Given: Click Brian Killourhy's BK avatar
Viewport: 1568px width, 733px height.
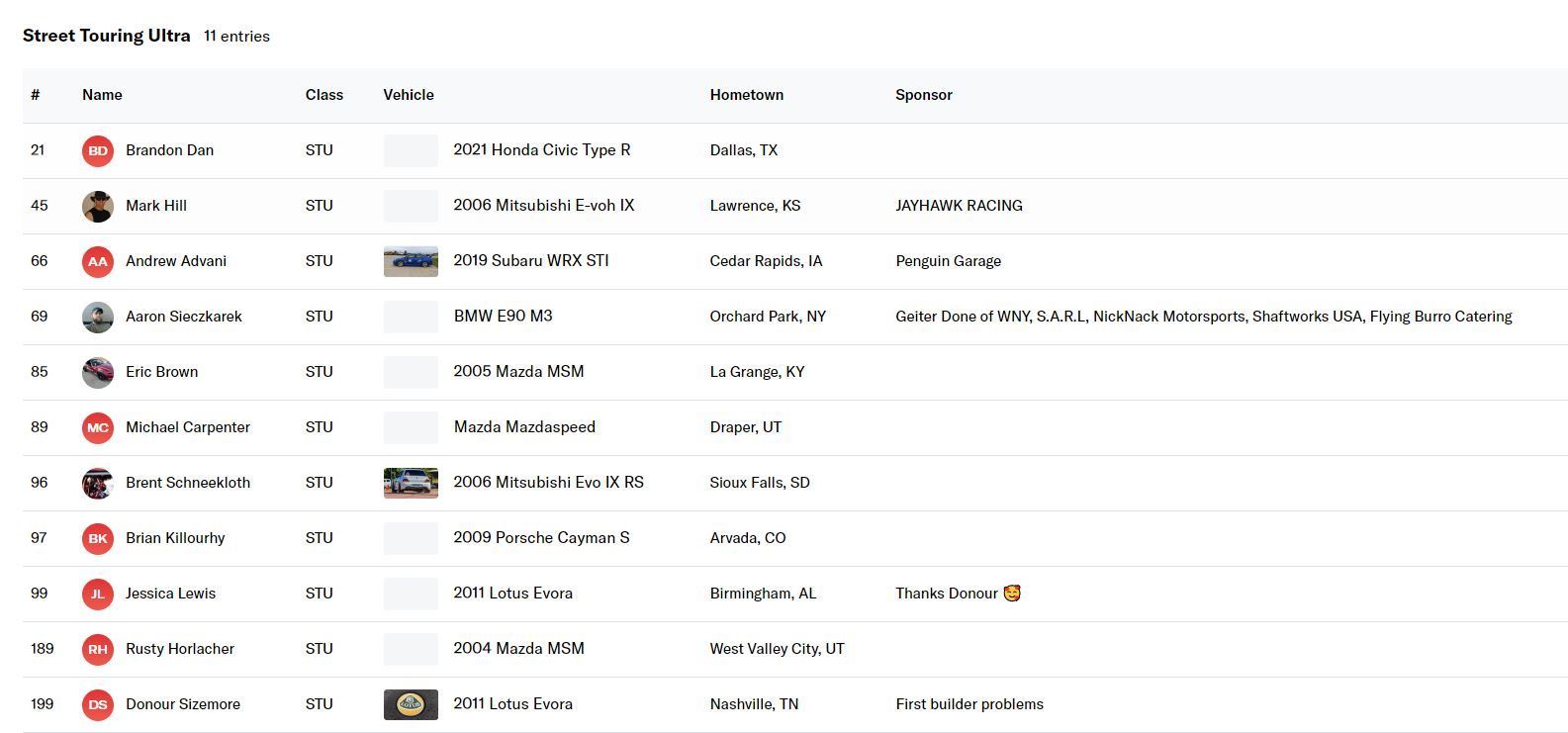Looking at the screenshot, I should pos(97,538).
